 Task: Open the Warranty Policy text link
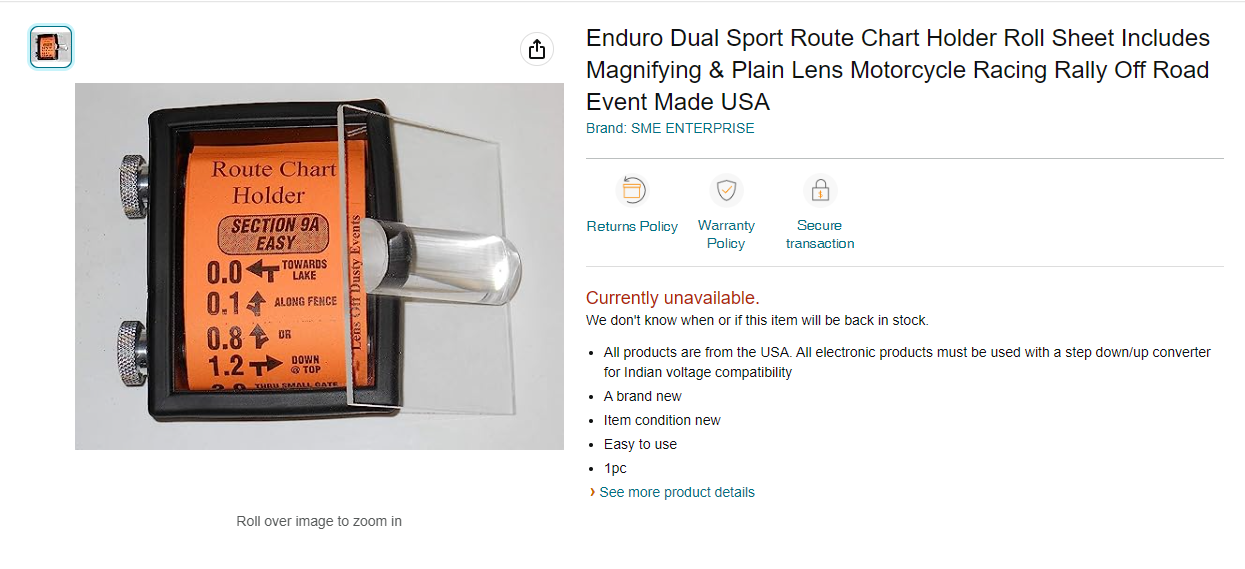tap(726, 234)
